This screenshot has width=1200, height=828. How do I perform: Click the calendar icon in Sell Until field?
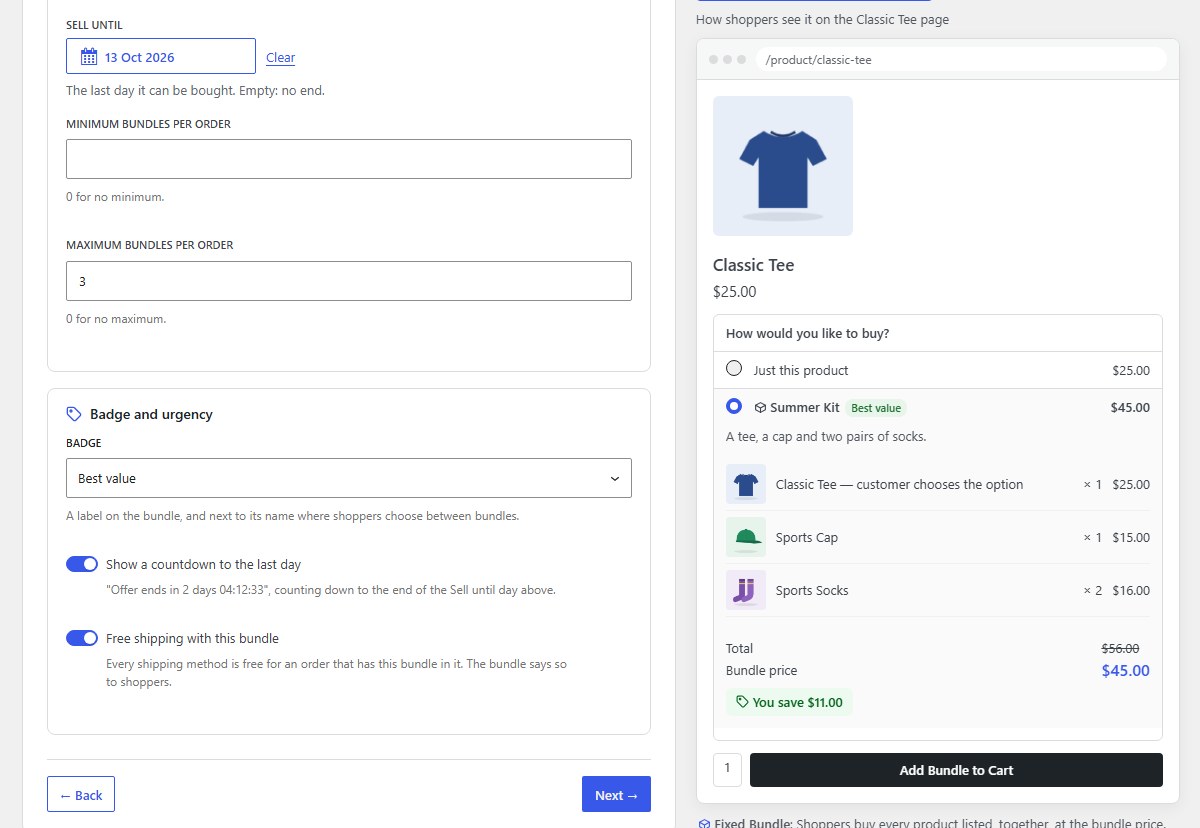coord(89,57)
